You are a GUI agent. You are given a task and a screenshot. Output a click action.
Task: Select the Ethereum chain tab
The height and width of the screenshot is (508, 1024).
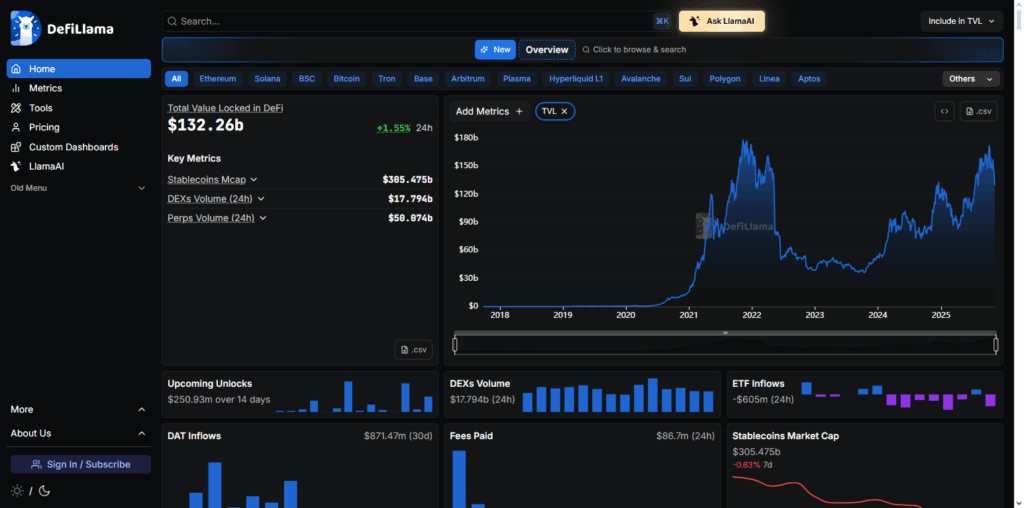coord(217,79)
